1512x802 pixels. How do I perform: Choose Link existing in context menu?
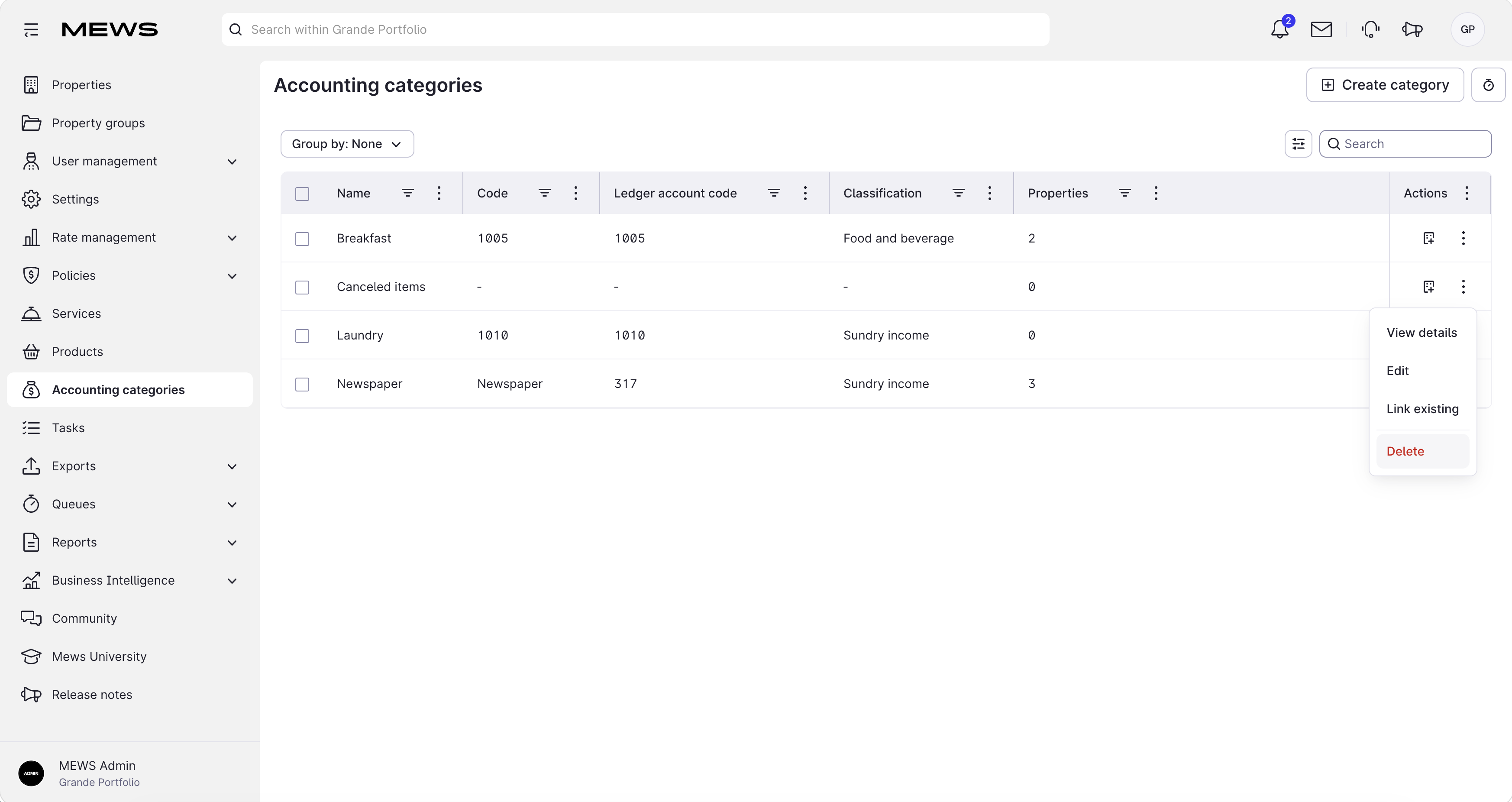(x=1422, y=409)
